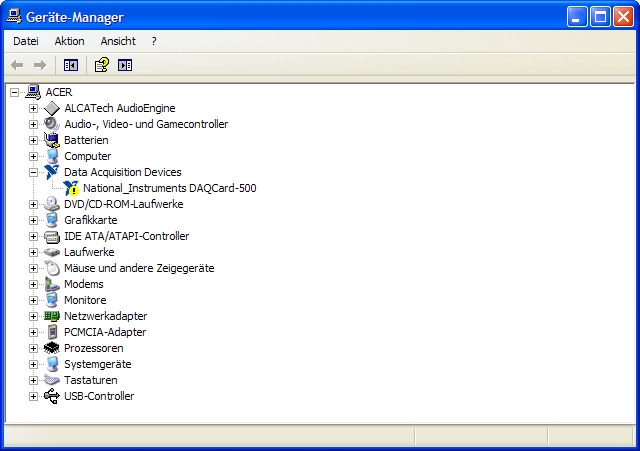
Task: Select the IDE ATA/ATAPI-Controller label
Action: pos(127,236)
